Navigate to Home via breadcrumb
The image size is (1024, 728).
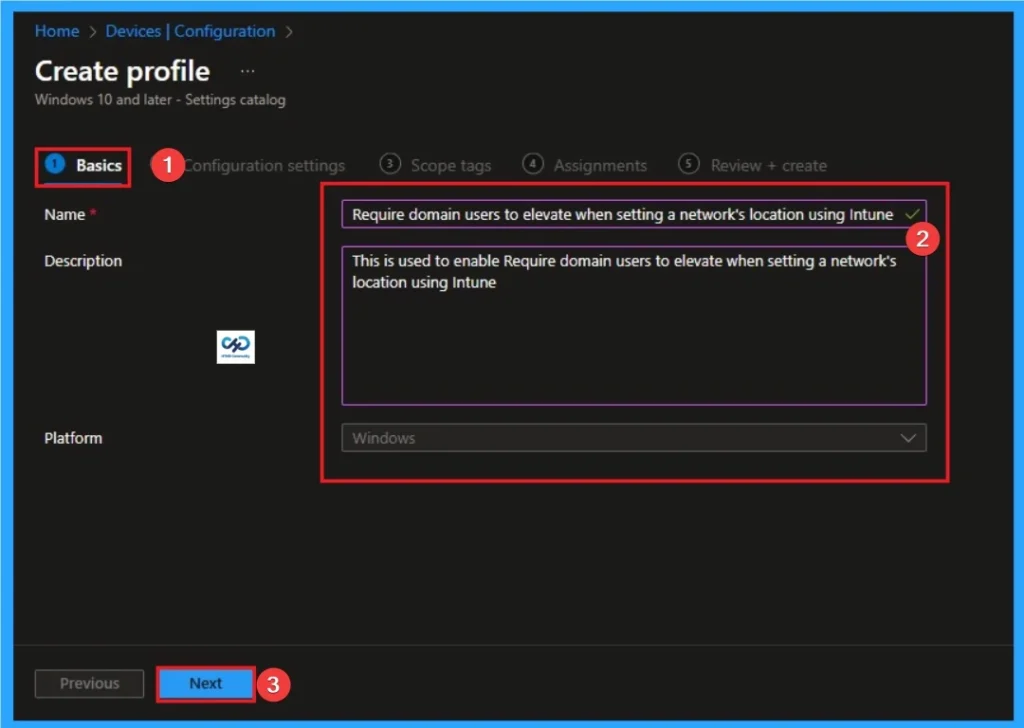coord(56,31)
